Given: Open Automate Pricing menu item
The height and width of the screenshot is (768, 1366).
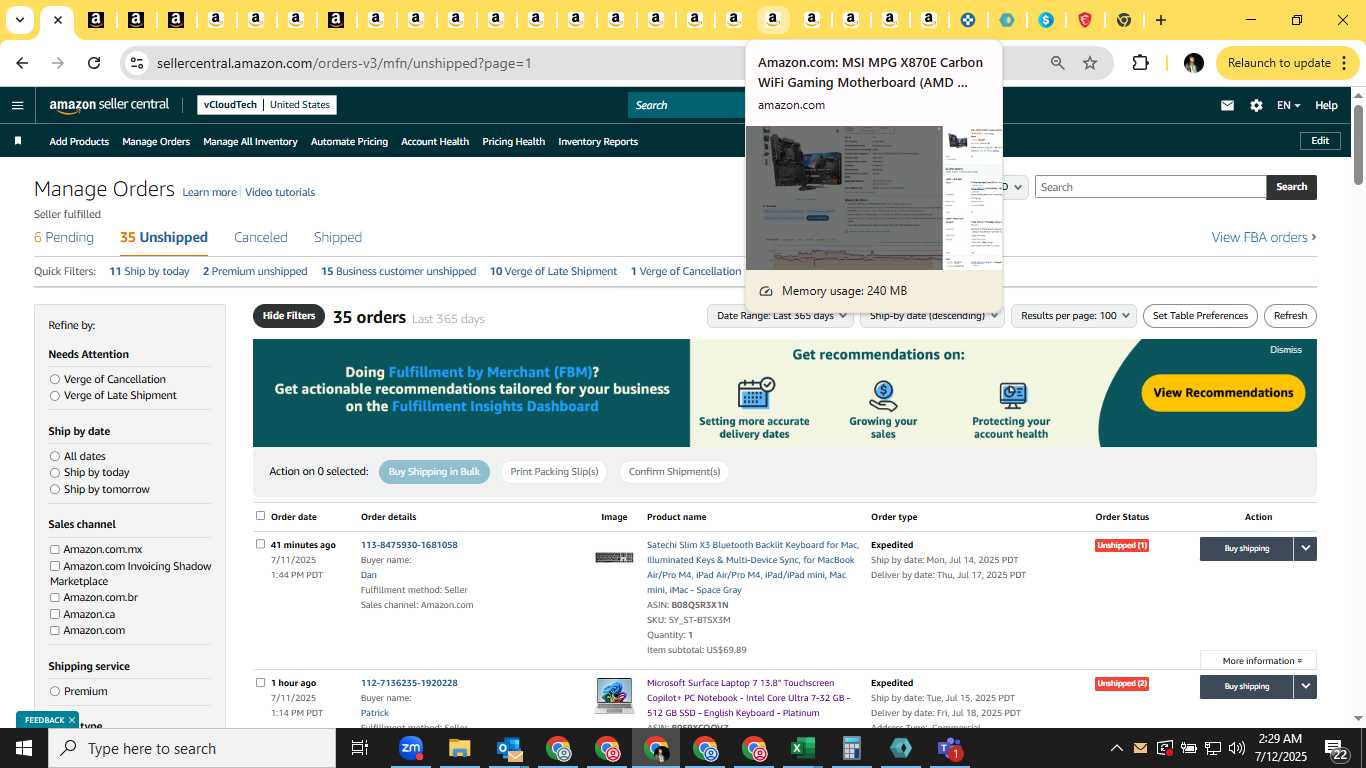Looking at the screenshot, I should pos(349,141).
